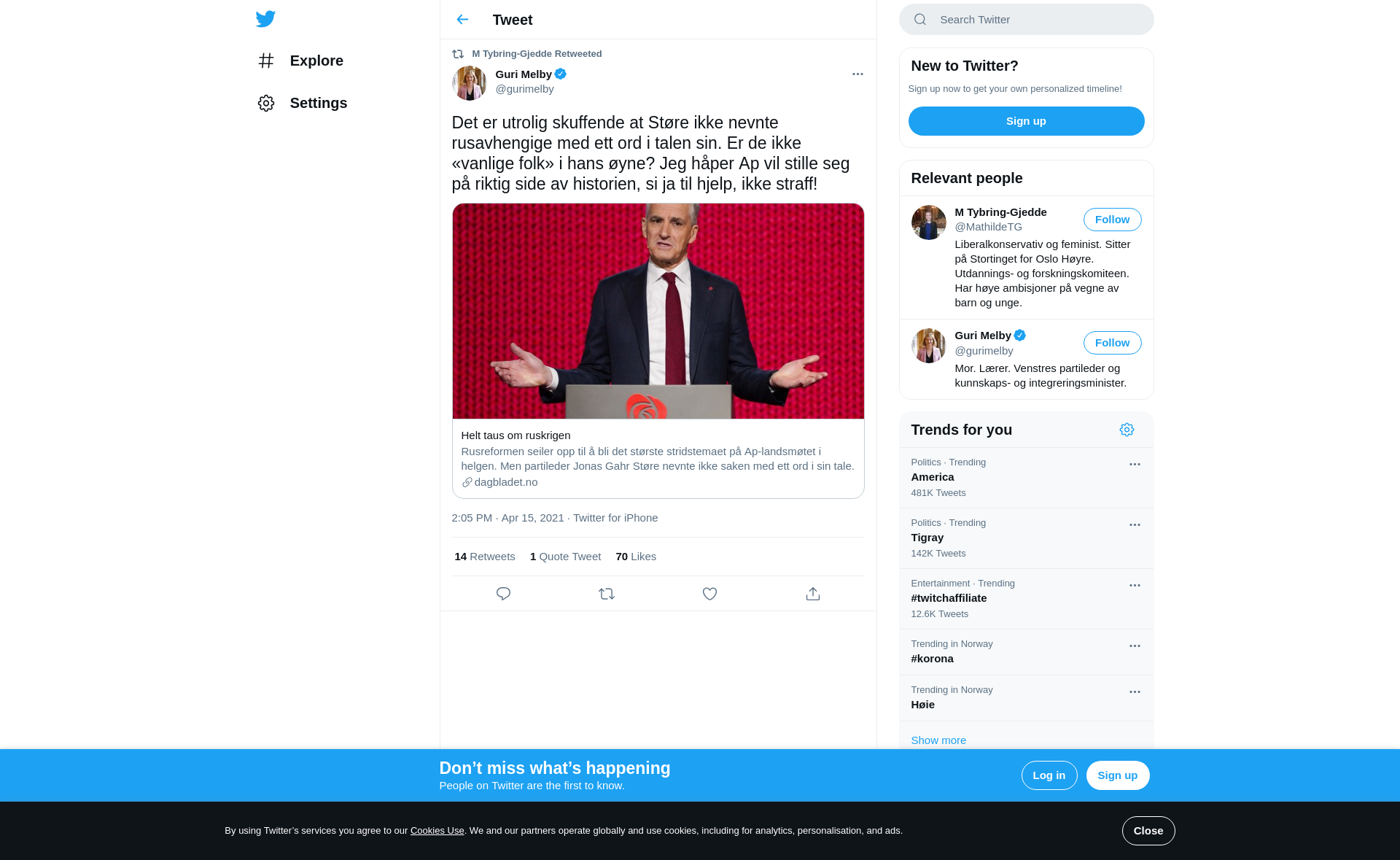Follow Guri Melby in Relevant people
Screen dimensions: 1400x860
[x=1112, y=343]
